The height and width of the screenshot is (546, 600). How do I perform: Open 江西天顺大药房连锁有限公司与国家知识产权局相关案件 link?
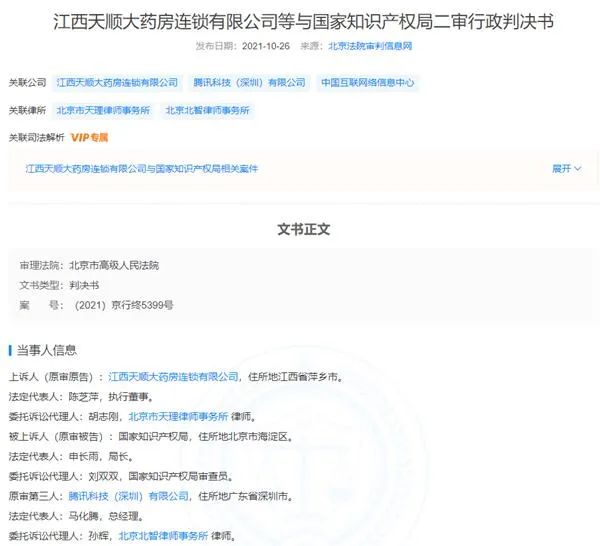pyautogui.click(x=142, y=169)
